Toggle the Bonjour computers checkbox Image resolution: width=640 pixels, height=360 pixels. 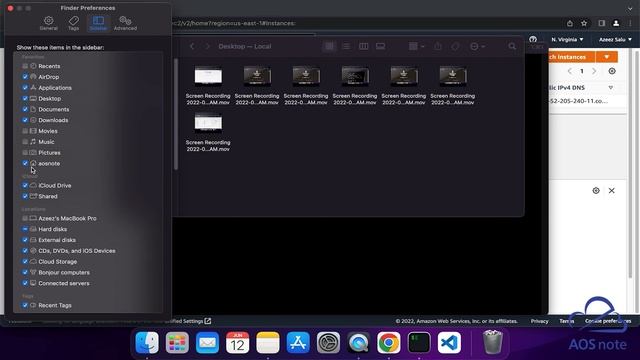[25, 273]
